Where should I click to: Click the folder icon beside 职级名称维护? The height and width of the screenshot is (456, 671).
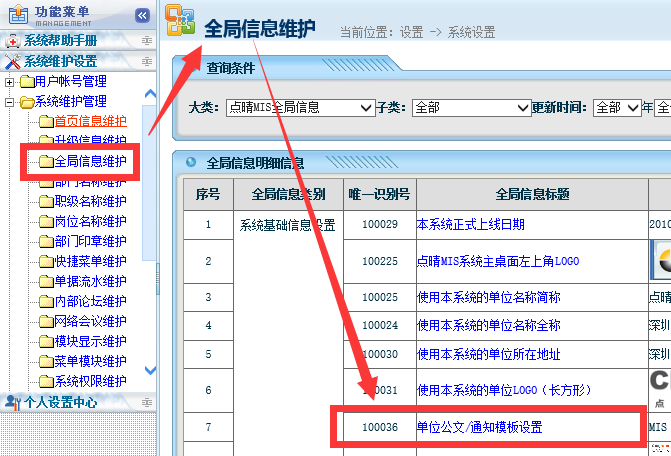click(x=46, y=201)
